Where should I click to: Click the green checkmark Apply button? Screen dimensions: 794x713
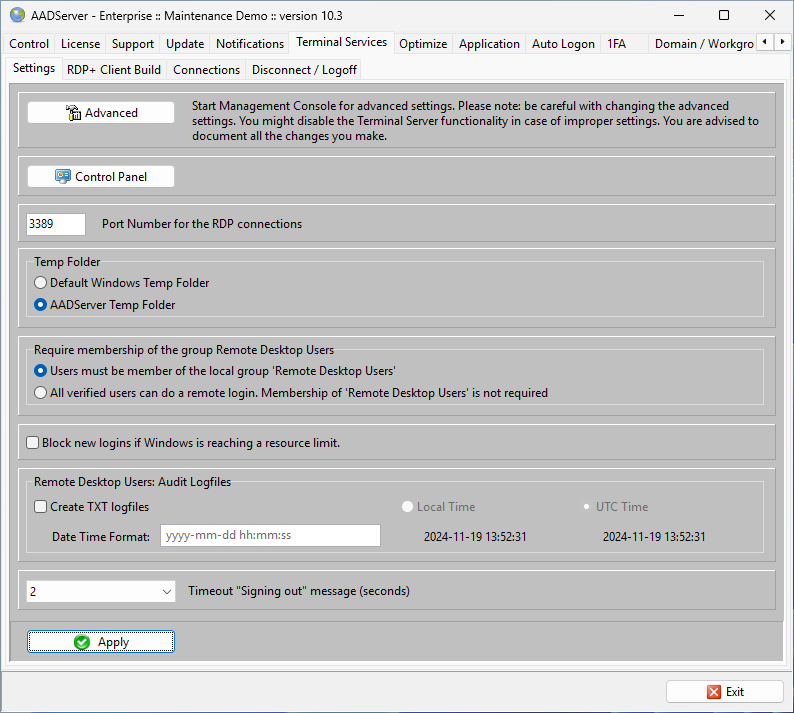click(x=101, y=642)
